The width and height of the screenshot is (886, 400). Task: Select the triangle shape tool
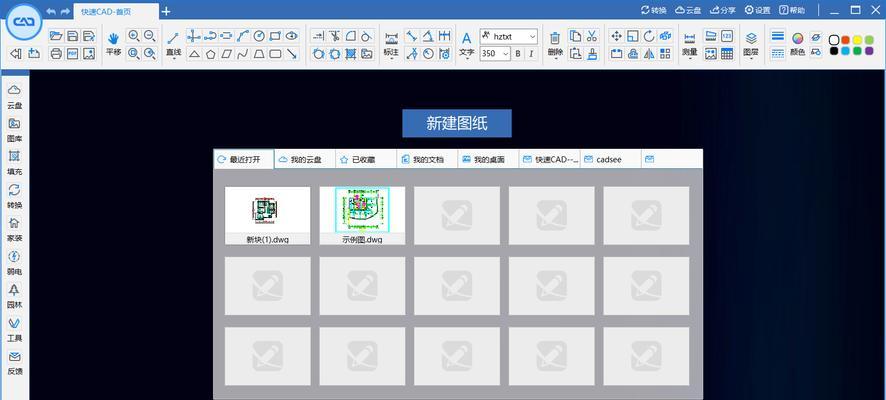pyautogui.click(x=194, y=54)
